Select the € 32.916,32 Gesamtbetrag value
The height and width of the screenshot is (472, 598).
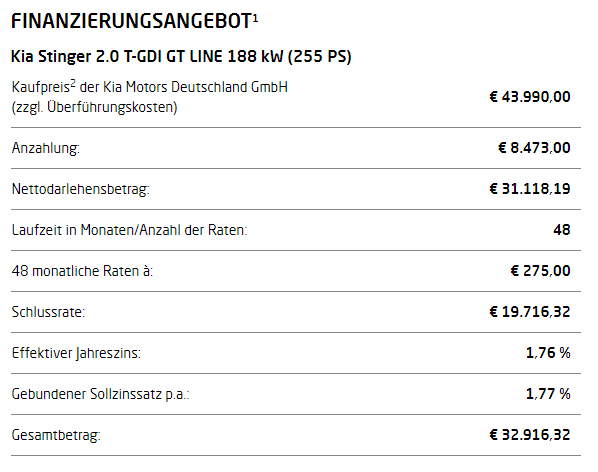pyautogui.click(x=530, y=435)
